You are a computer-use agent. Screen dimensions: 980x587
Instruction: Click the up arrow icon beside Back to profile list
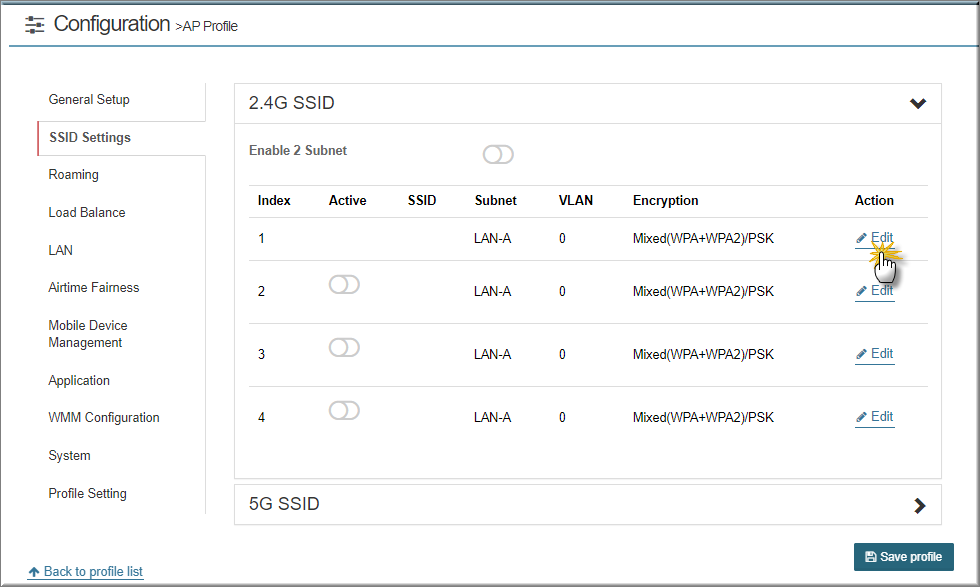tap(34, 572)
